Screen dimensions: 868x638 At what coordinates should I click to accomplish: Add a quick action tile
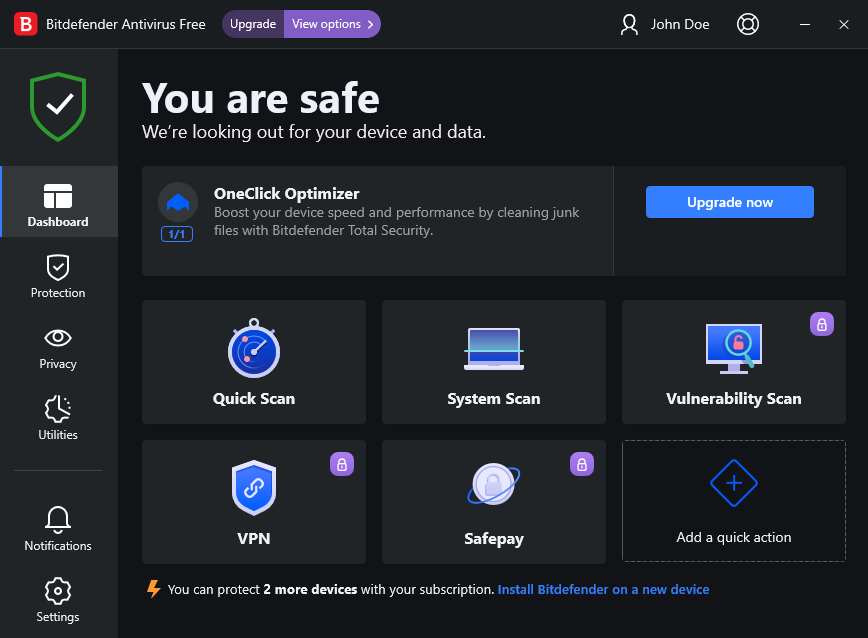tap(734, 501)
